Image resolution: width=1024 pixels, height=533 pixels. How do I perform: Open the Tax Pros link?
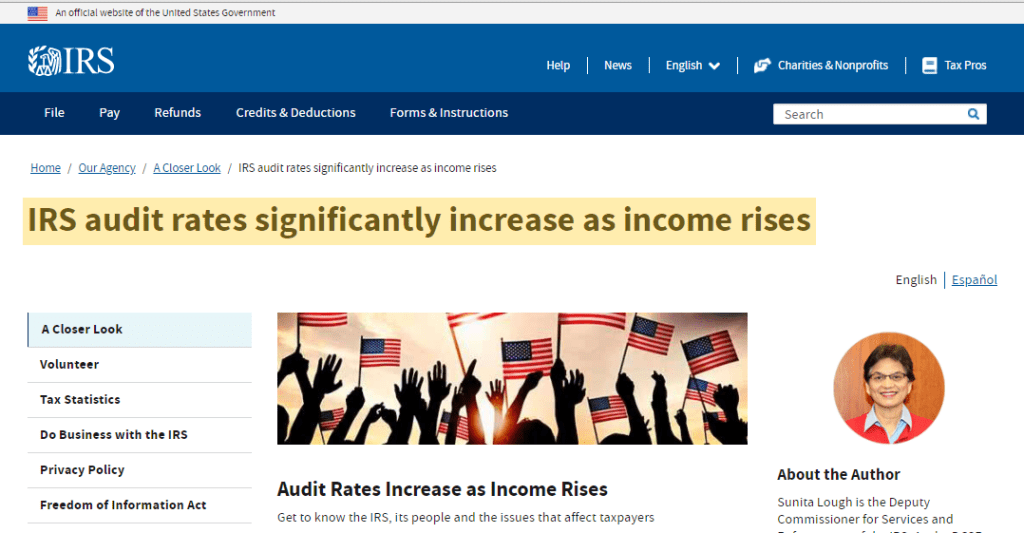[965, 65]
